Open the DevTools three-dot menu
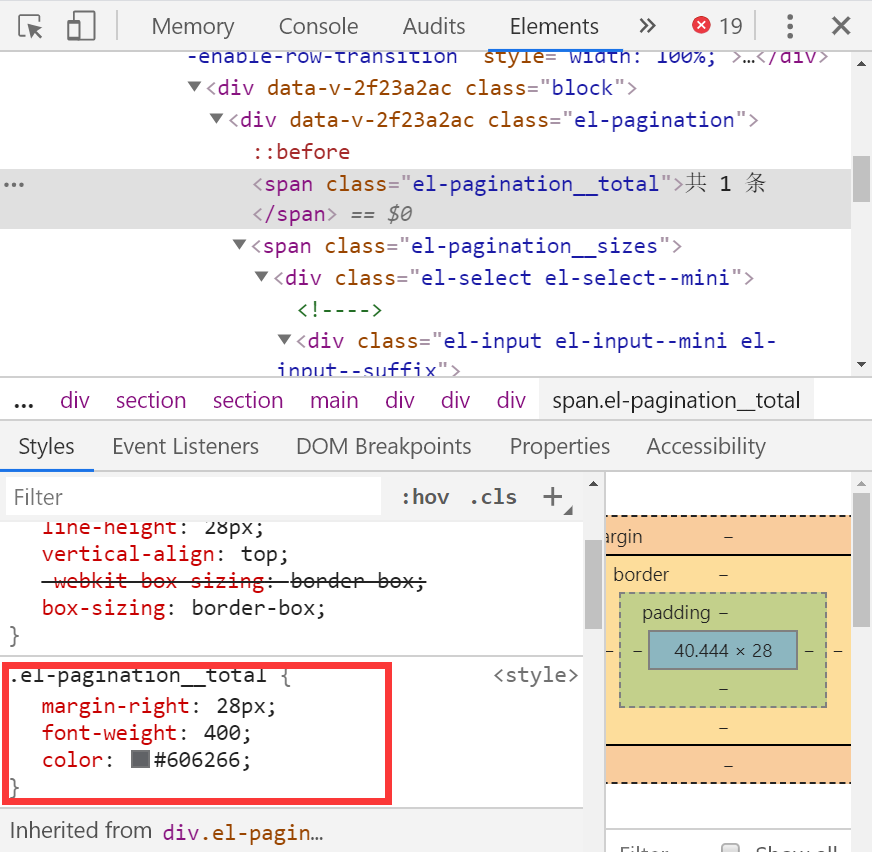 pos(790,26)
